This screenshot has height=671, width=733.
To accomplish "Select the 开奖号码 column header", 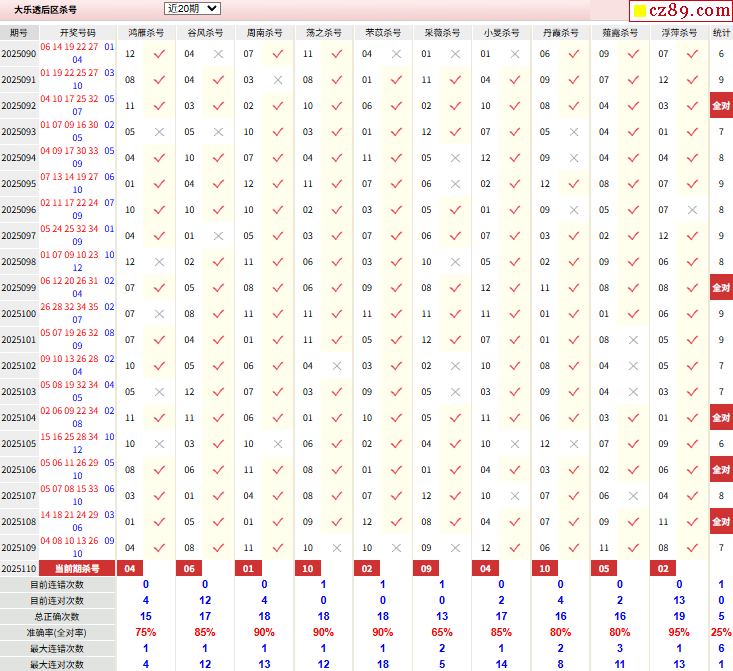I will [78, 33].
